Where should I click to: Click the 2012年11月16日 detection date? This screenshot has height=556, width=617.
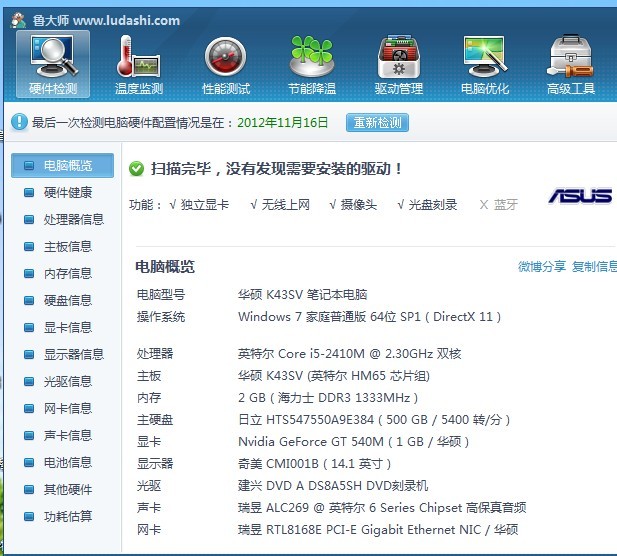coord(282,122)
